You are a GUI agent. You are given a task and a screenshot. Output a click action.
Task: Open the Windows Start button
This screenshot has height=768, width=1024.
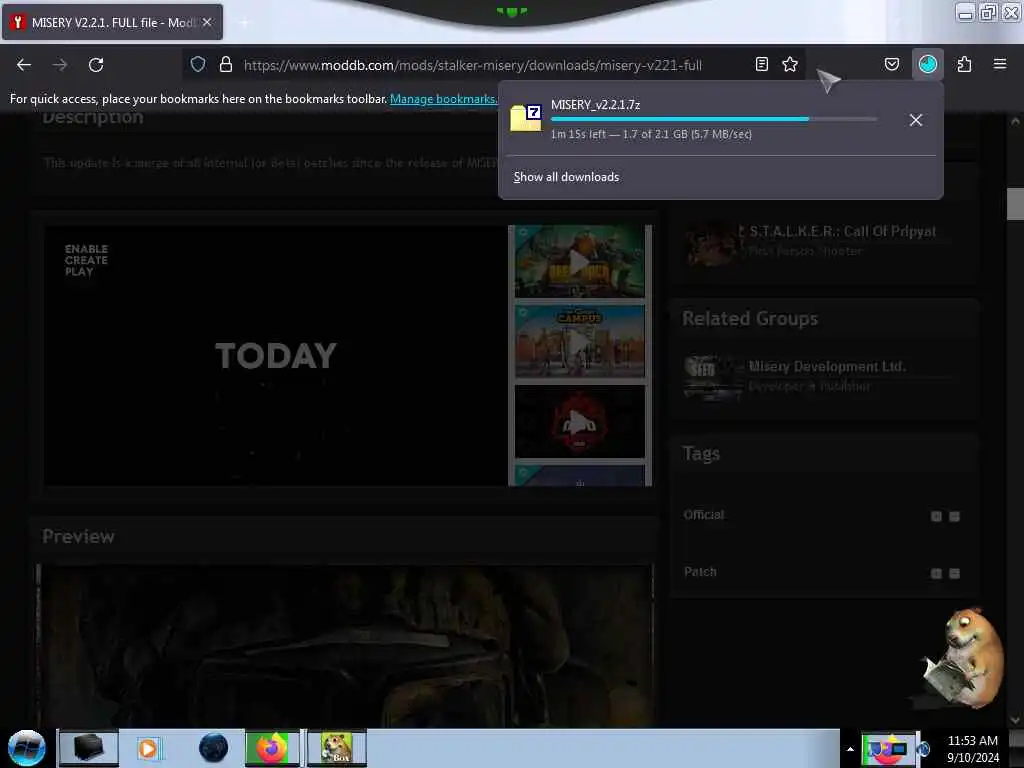click(x=27, y=748)
